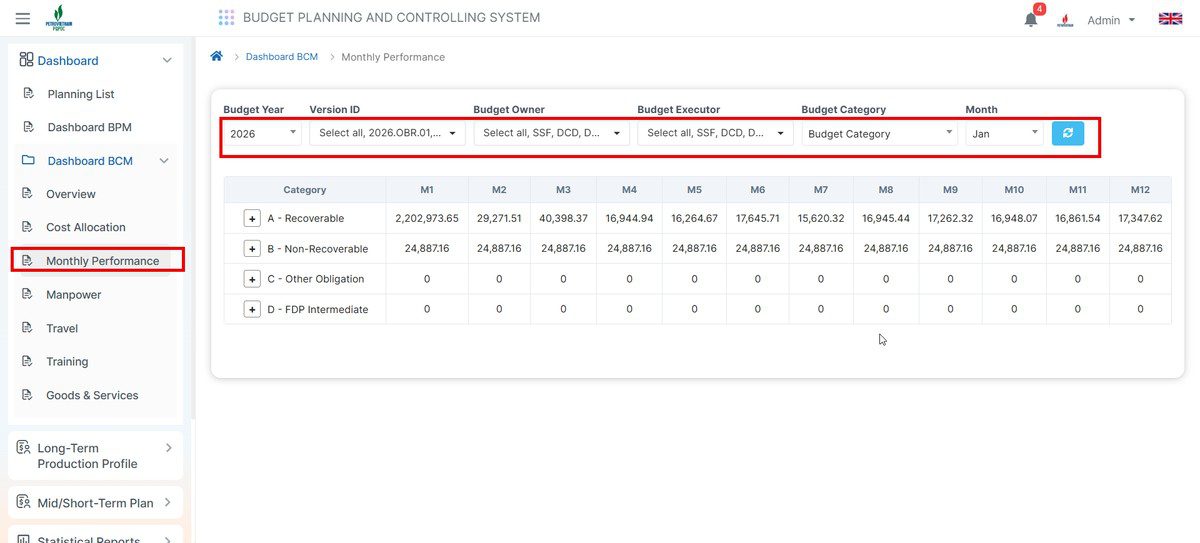Go home via breadcrumb house icon
Screen dimensions: 1200x543
coord(216,56)
